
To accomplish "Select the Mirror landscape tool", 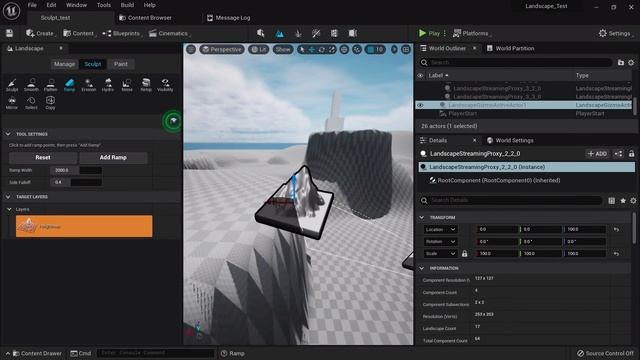I will click(12, 103).
